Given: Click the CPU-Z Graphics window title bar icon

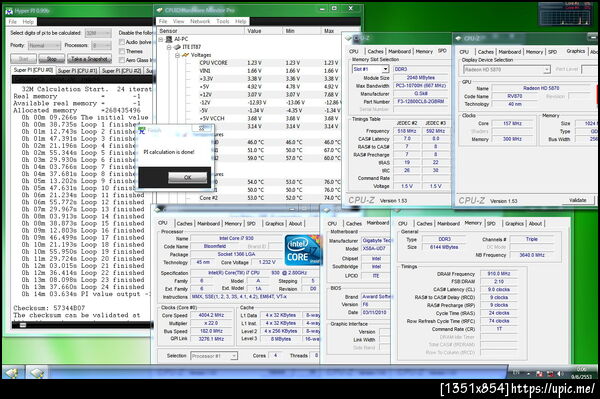Looking at the screenshot, I should tap(458, 38).
